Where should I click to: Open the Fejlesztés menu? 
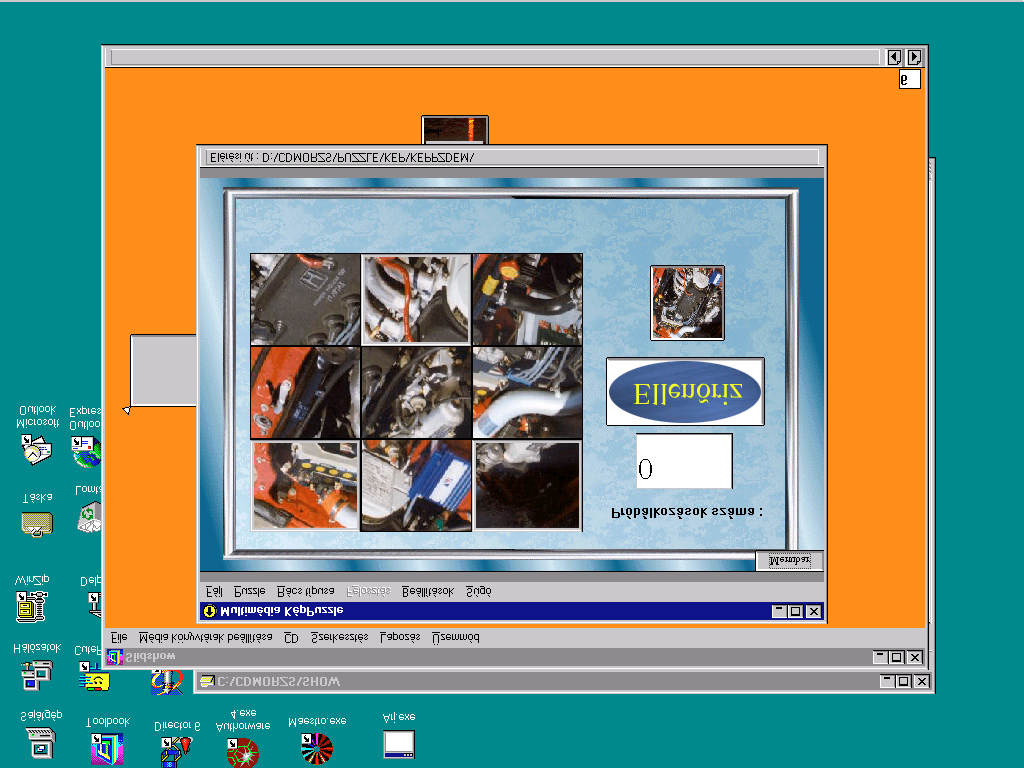pyautogui.click(x=368, y=591)
